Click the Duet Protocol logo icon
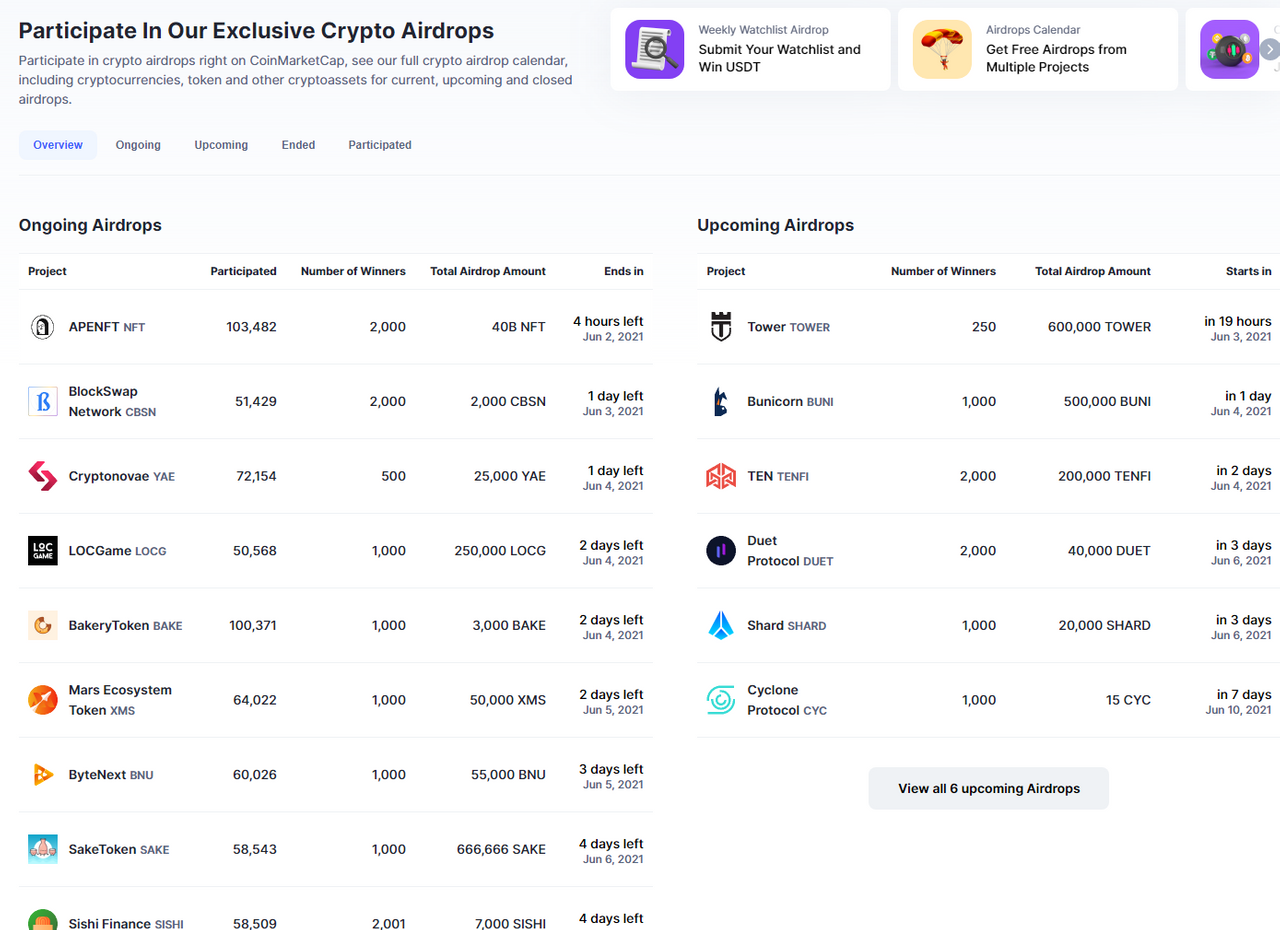This screenshot has width=1280, height=930. pos(721,550)
